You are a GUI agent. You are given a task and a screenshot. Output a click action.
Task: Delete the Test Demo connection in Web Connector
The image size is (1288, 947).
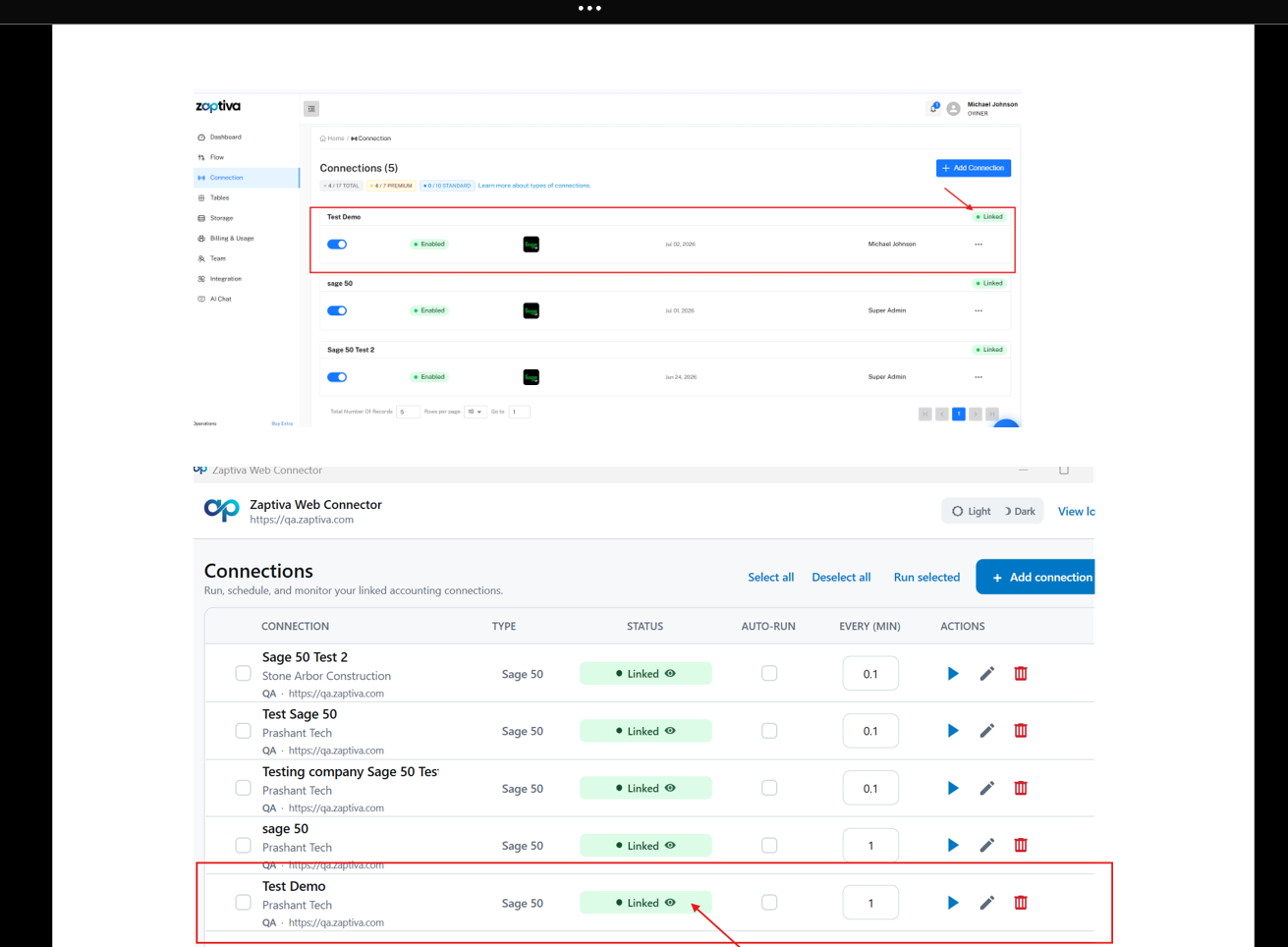[1021, 903]
